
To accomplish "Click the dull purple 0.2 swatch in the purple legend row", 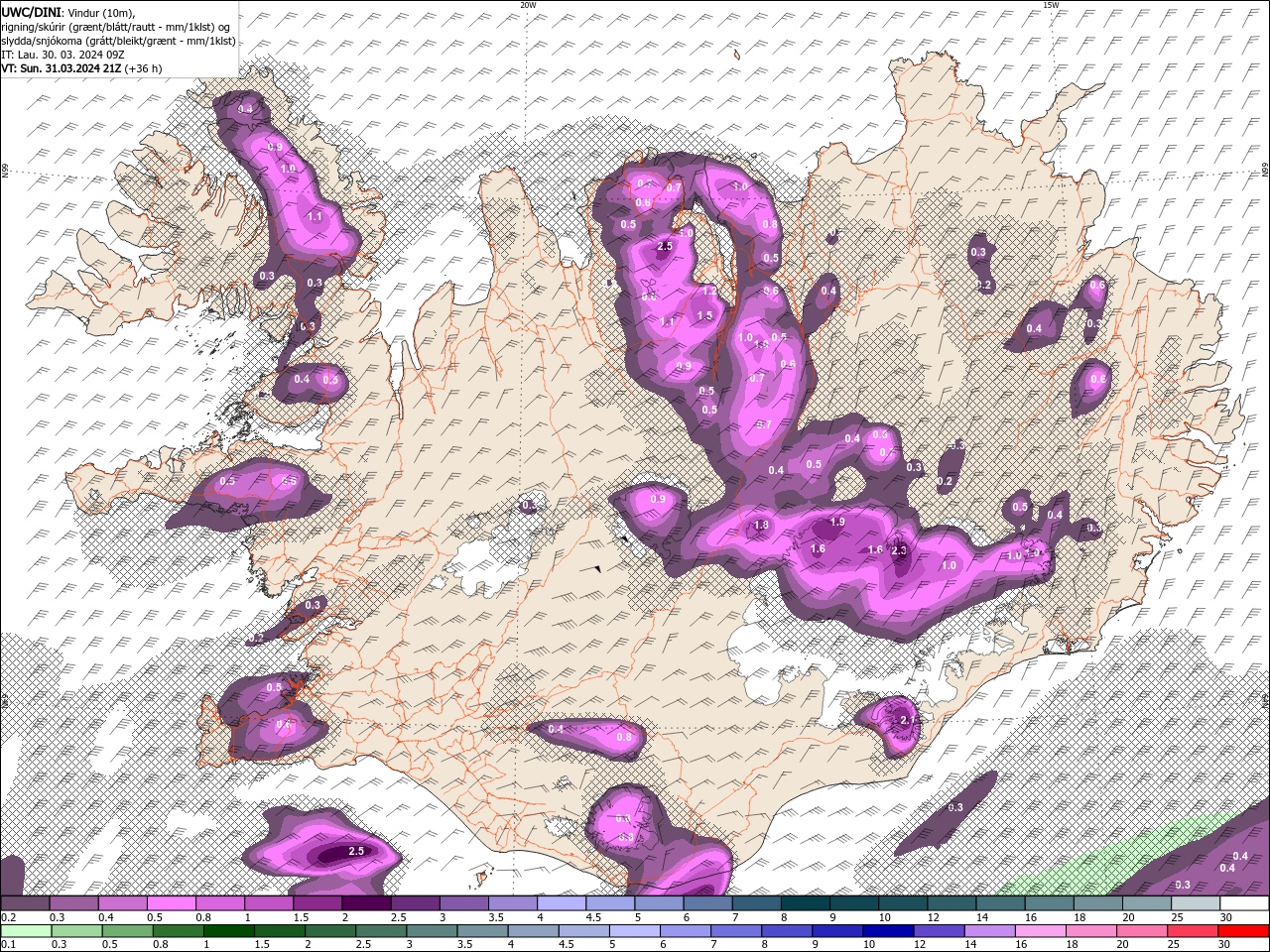I will (x=25, y=903).
